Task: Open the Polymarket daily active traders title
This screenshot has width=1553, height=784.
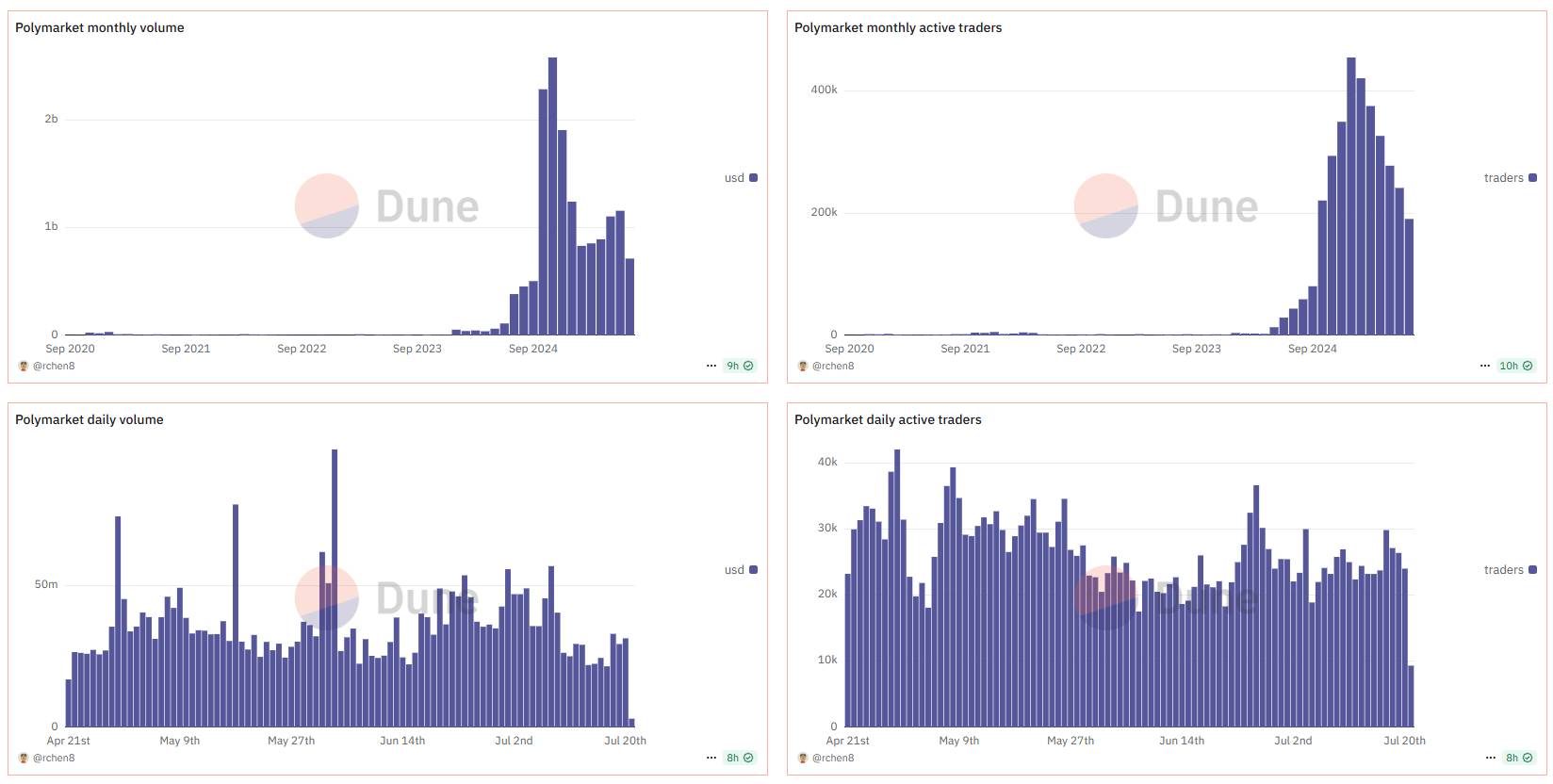Action: (x=887, y=419)
